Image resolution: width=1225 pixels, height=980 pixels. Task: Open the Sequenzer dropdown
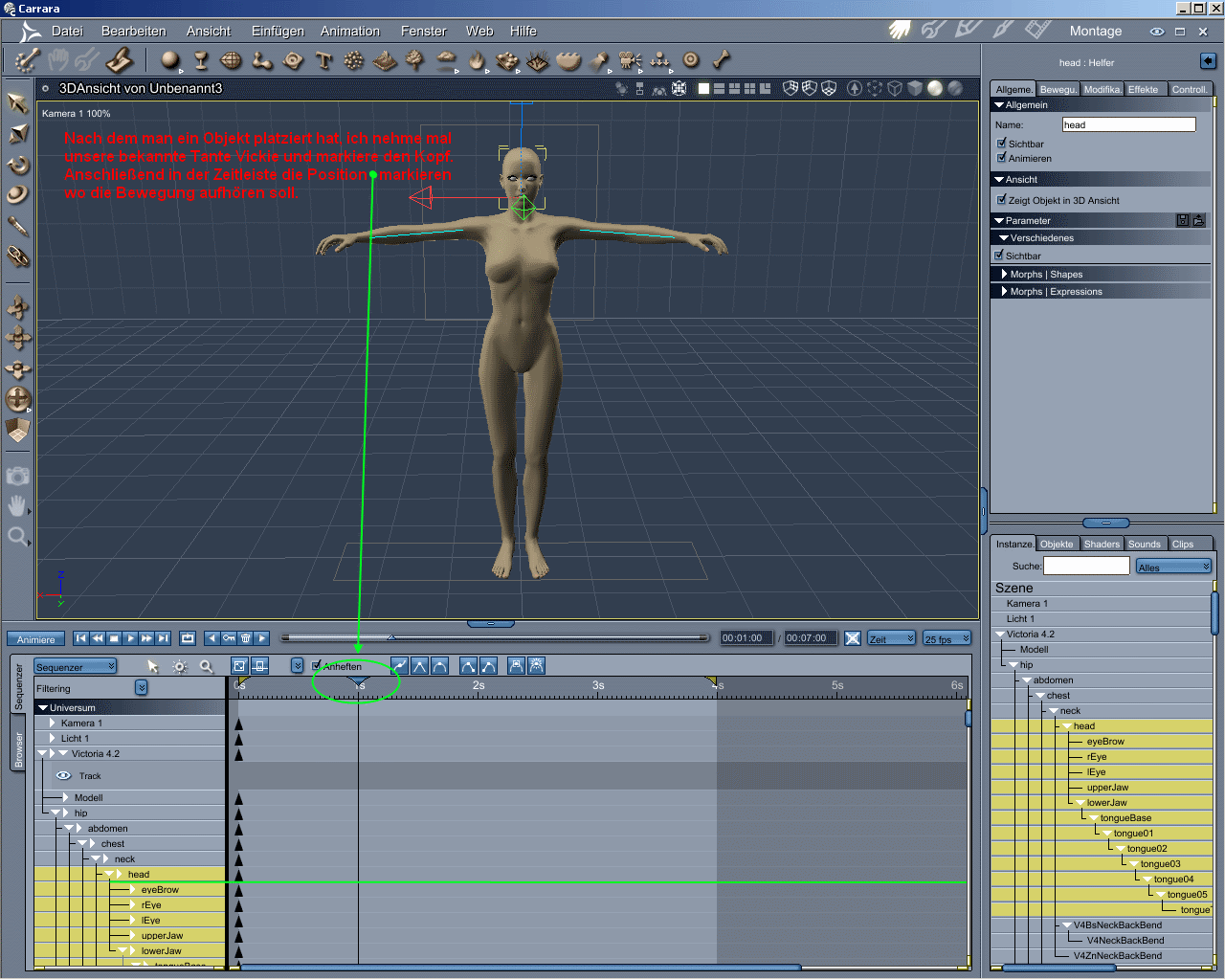[76, 667]
